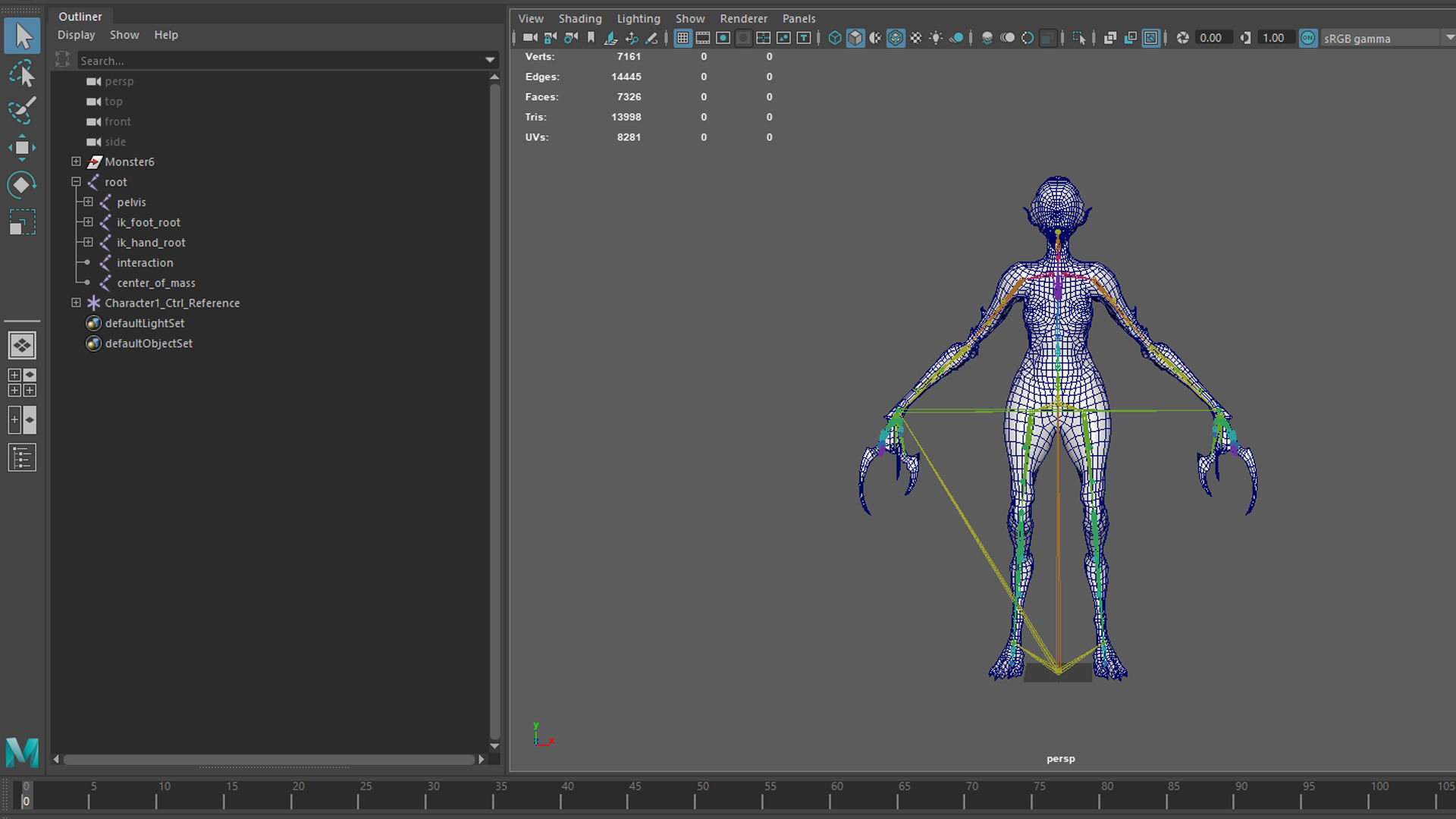This screenshot has height=819, width=1456.
Task: Open the sRGB gamma view transform dropdown
Action: coord(1448,38)
